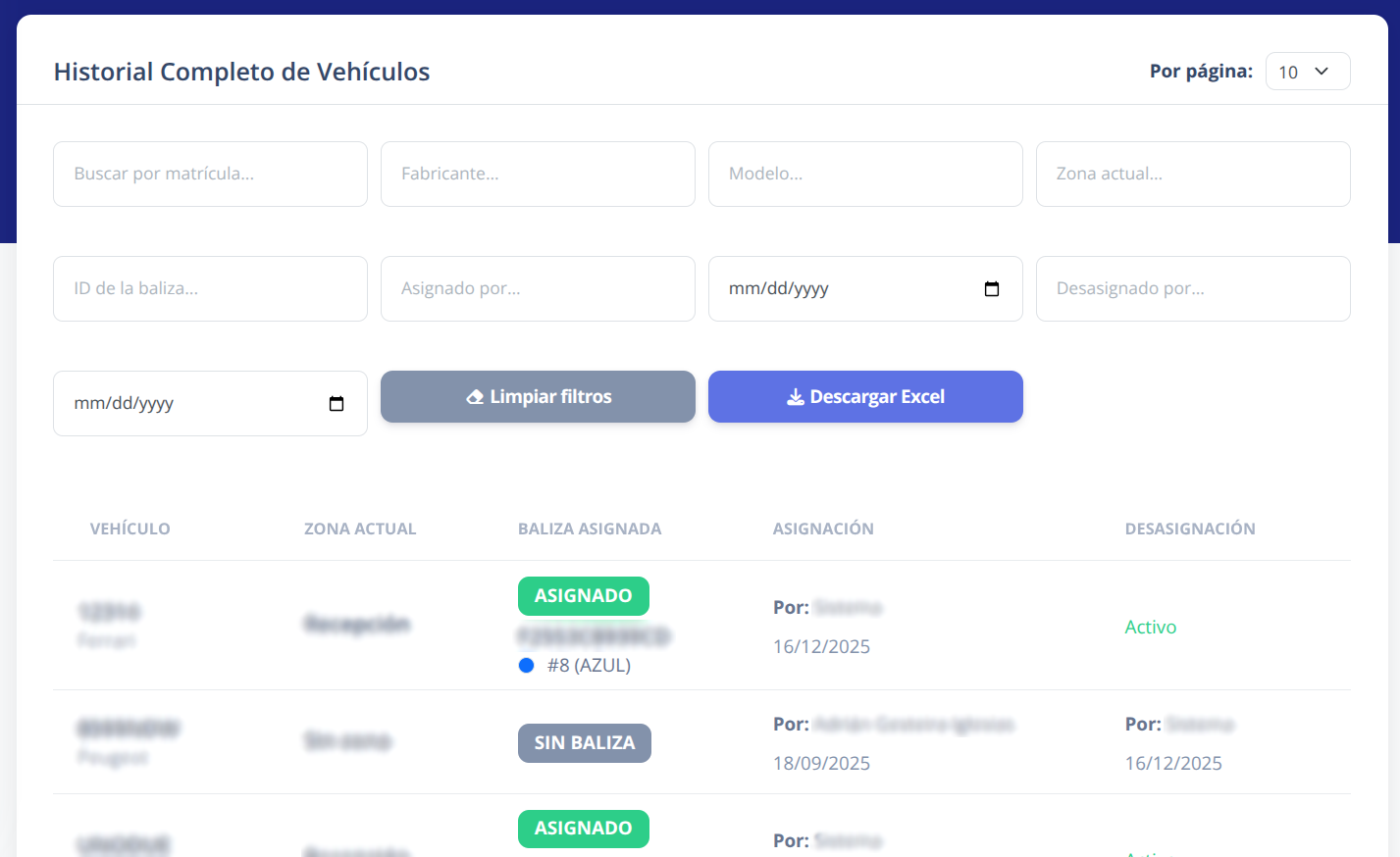
Task: Click the ASIGNADO badge in the third row
Action: click(583, 829)
